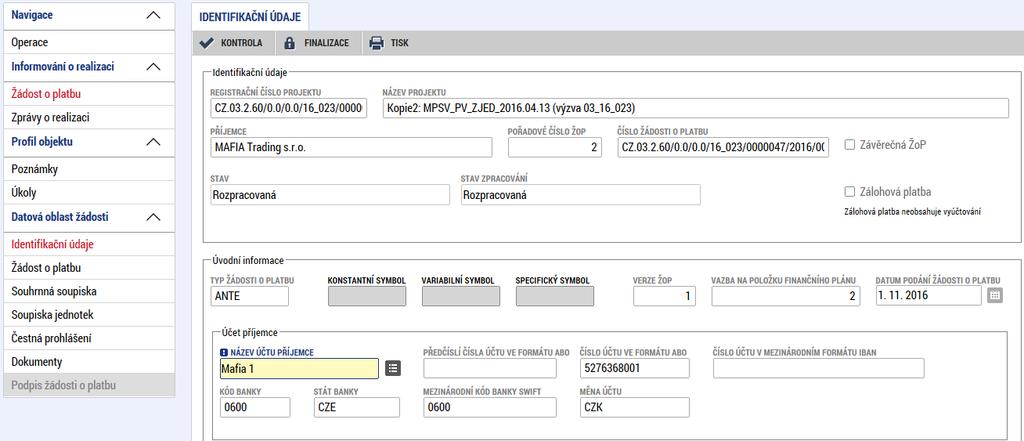This screenshot has height=441, width=1024.
Task: Click the Specifický symbol field
Action: click(x=554, y=296)
